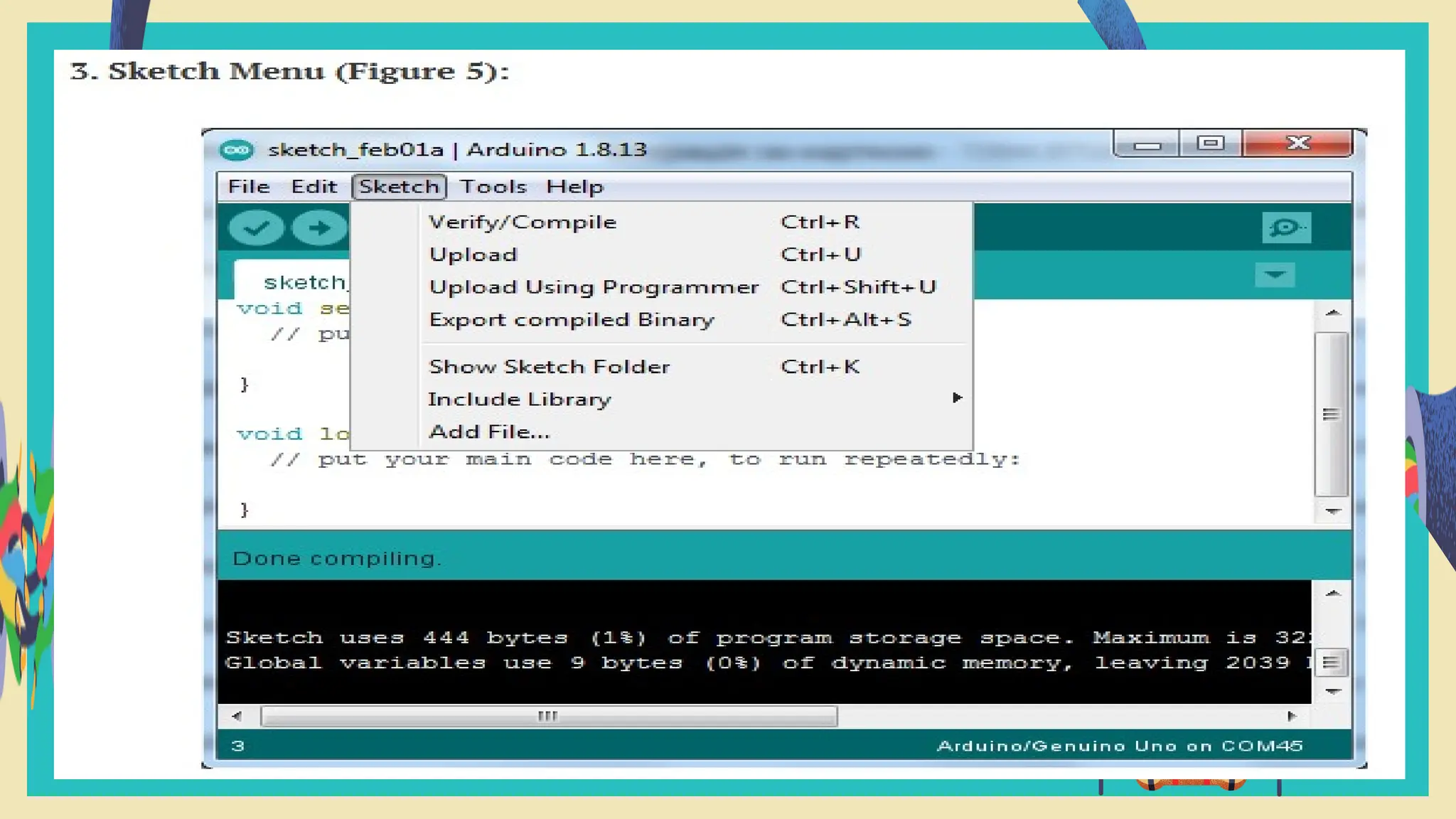1456x819 pixels.
Task: Click editor scrollbar down arrow
Action: click(1333, 511)
